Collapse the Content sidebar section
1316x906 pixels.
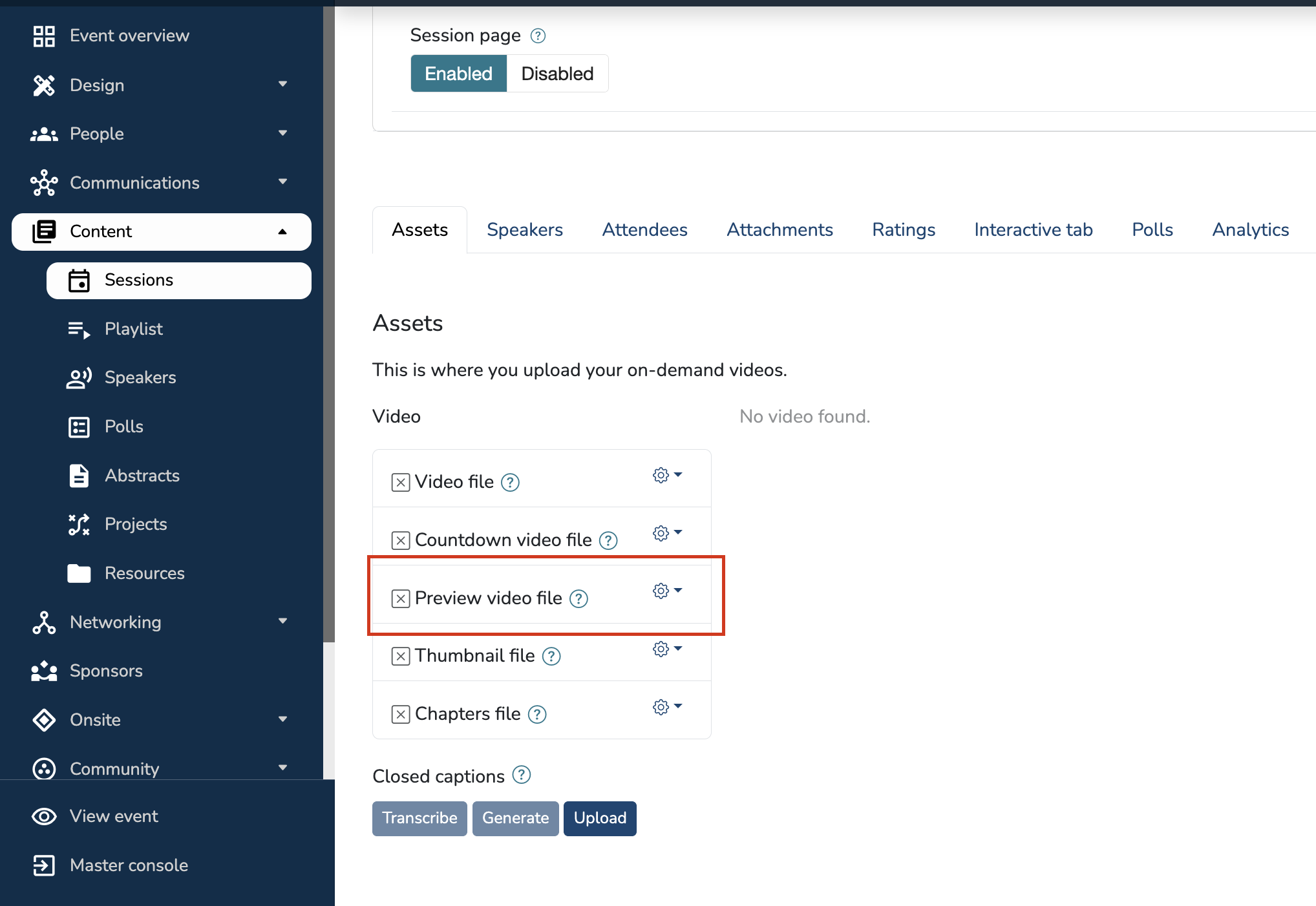pyautogui.click(x=282, y=231)
